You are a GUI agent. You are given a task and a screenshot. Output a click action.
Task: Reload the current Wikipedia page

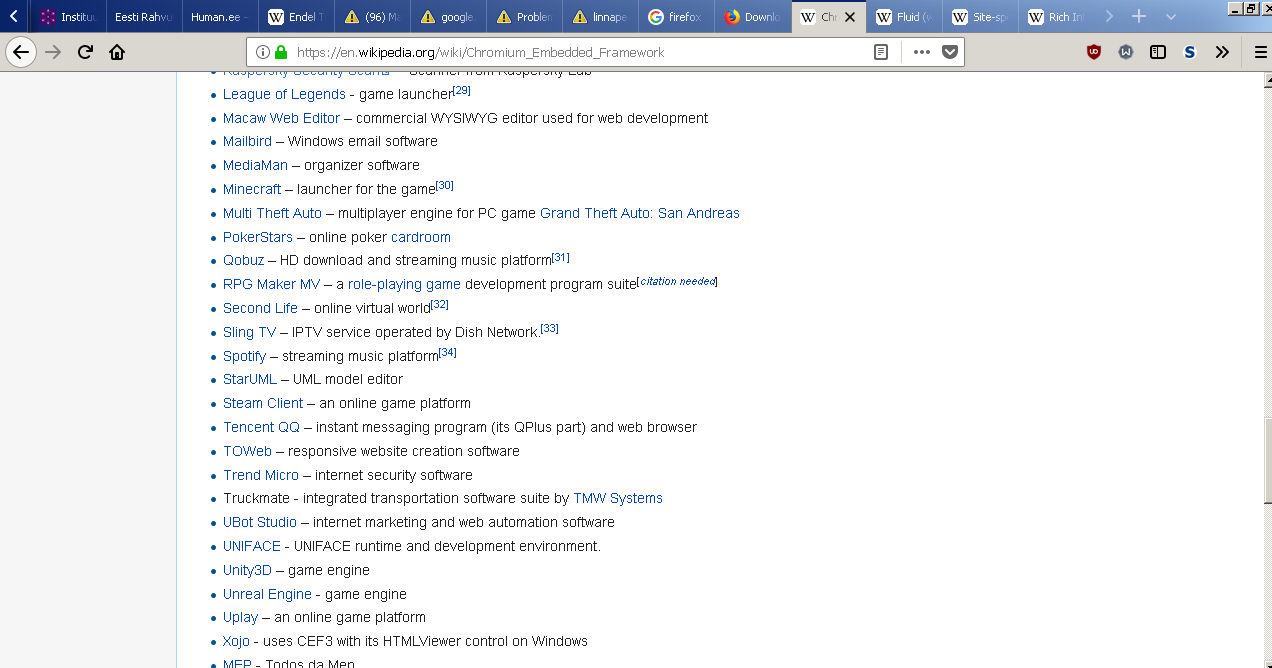pyautogui.click(x=86, y=52)
